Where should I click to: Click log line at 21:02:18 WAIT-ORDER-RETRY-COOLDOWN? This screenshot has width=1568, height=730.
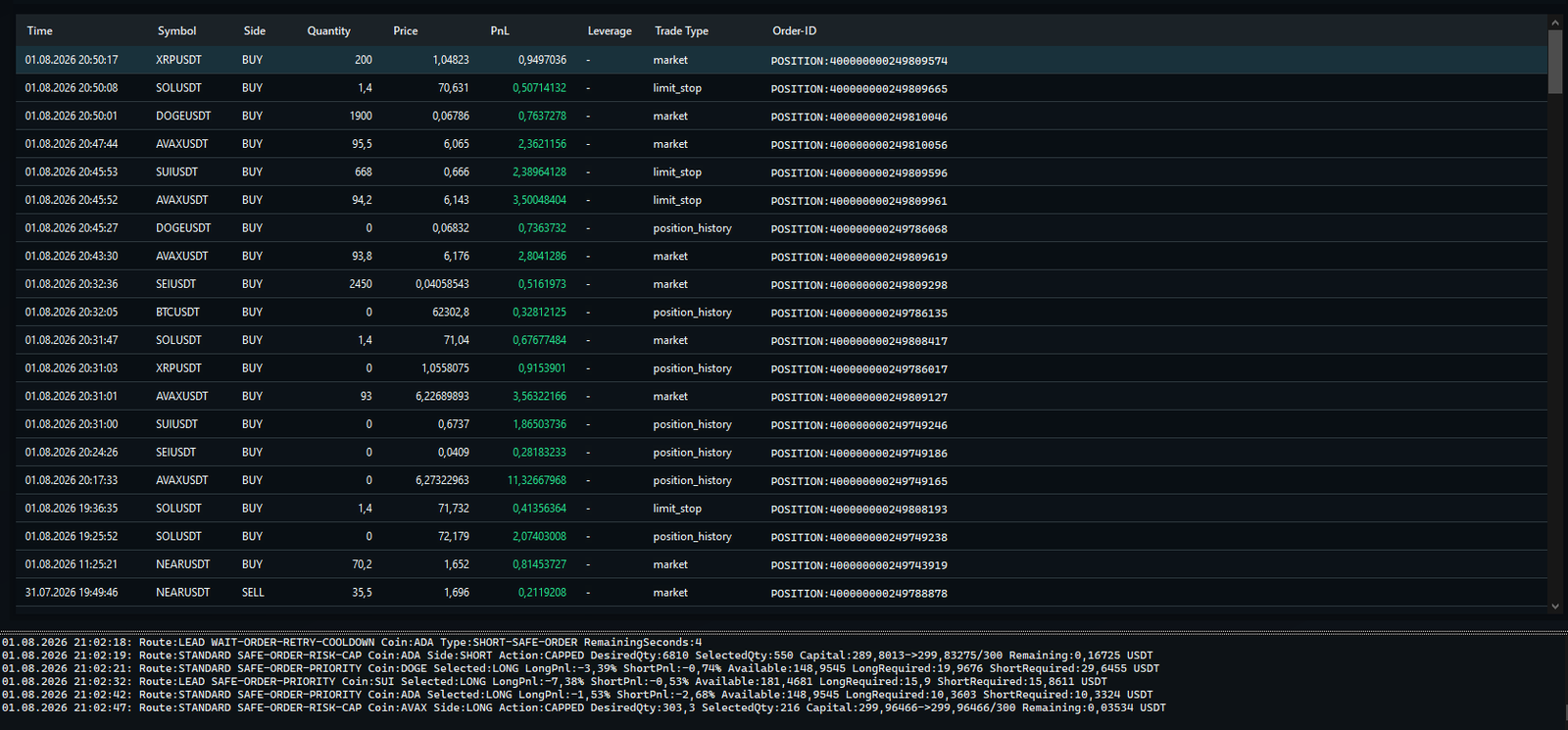(352, 643)
